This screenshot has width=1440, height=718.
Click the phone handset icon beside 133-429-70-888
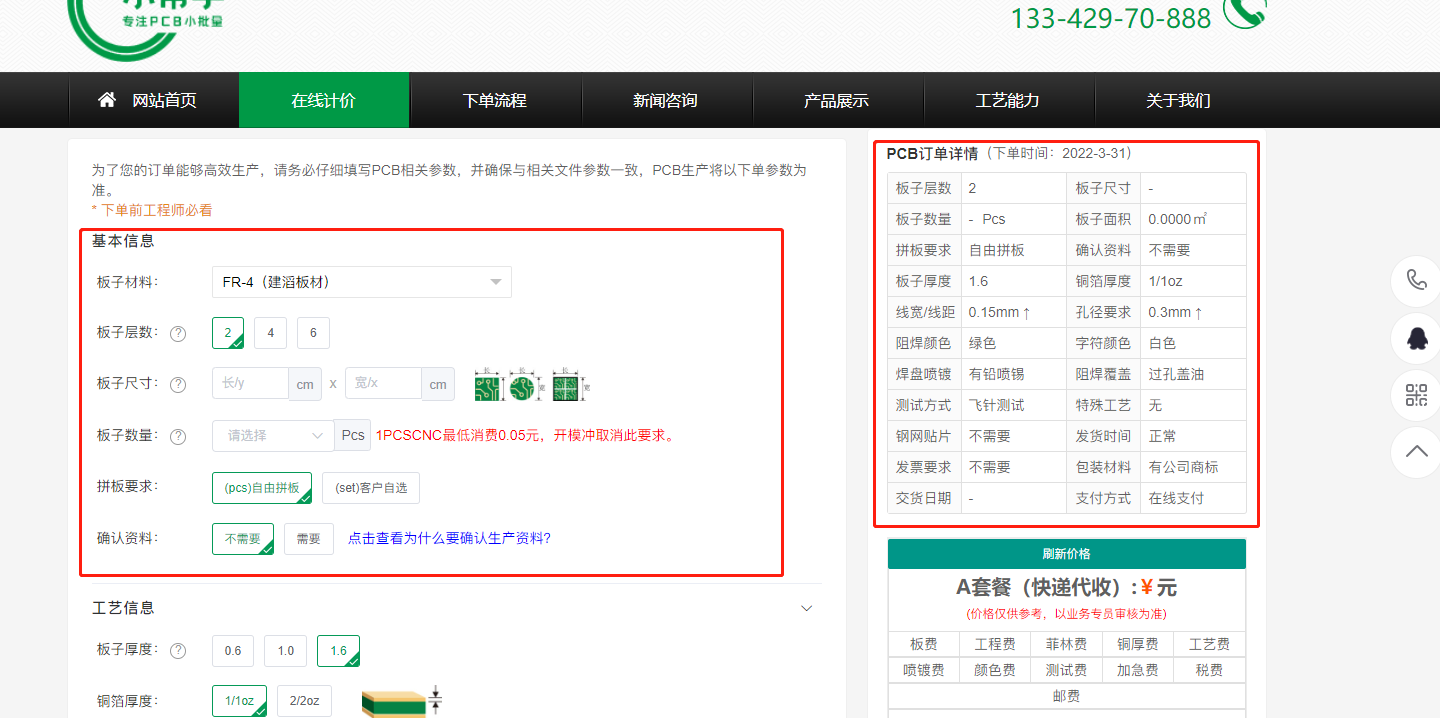pos(1243,14)
